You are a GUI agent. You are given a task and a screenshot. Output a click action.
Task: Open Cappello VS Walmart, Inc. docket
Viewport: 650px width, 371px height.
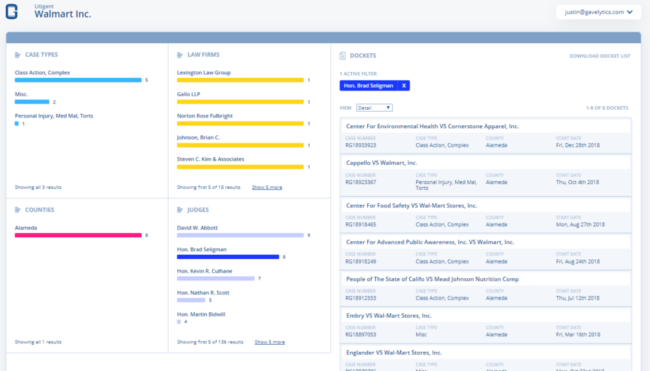point(381,163)
